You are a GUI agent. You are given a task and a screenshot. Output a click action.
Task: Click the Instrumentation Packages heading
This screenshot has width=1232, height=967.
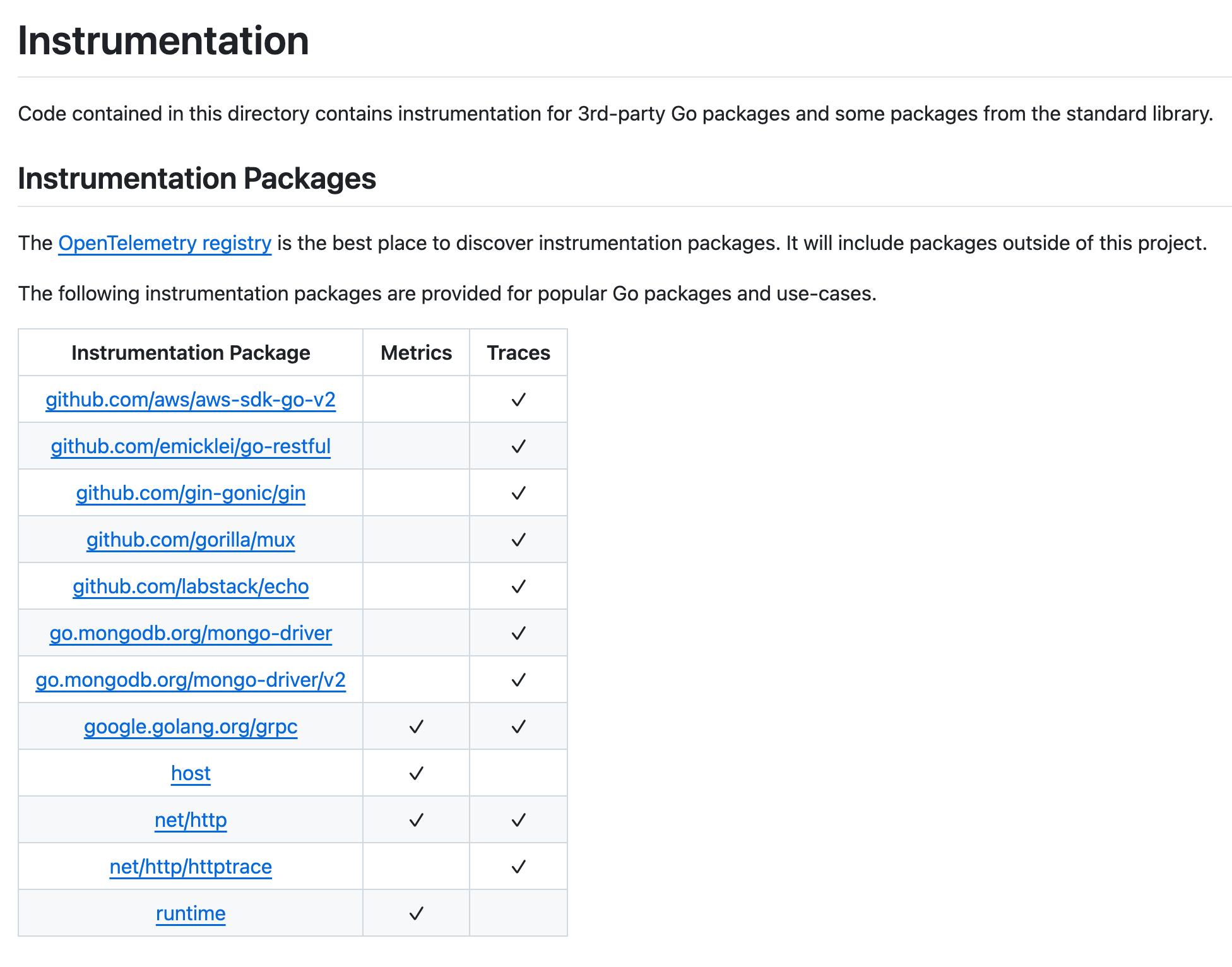197,179
